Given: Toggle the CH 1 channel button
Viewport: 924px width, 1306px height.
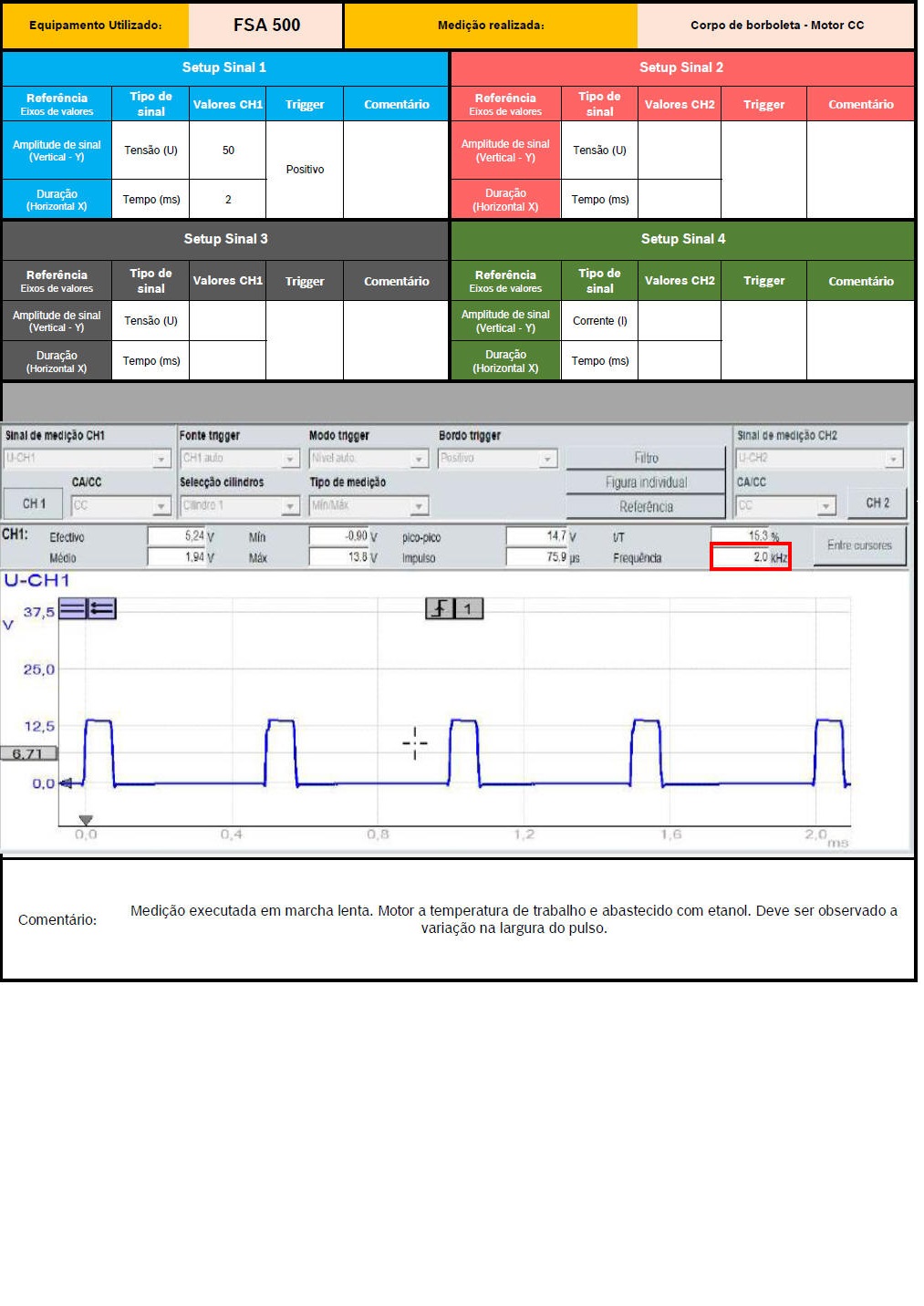Looking at the screenshot, I should pos(34,503).
